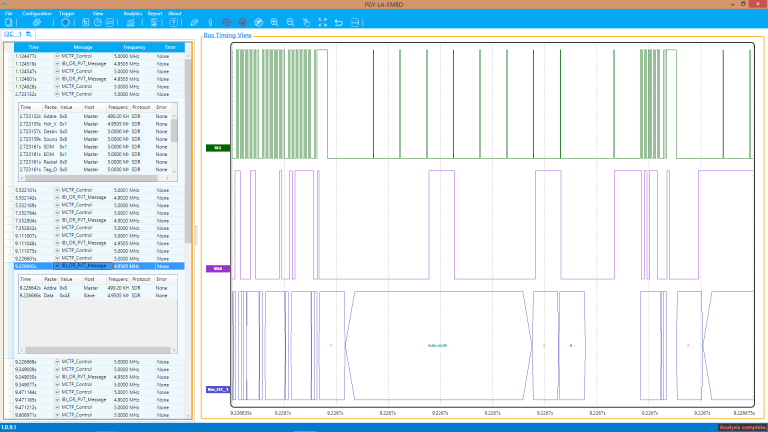Screen dimensions: 768x432
Task: Click the analytics chart toolbar icon
Action: click(x=130, y=23)
